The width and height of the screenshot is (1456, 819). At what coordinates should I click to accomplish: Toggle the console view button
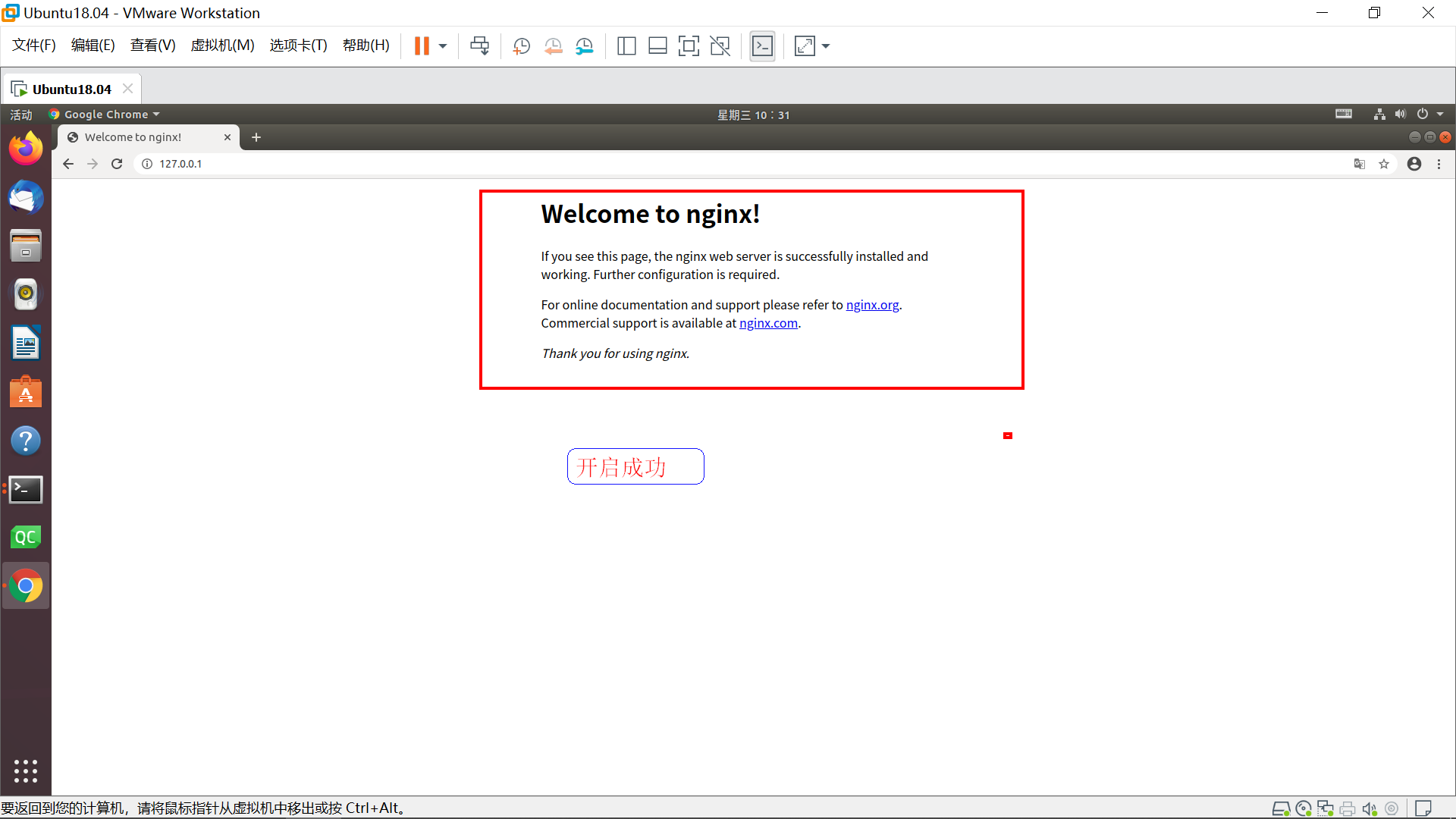coord(762,46)
